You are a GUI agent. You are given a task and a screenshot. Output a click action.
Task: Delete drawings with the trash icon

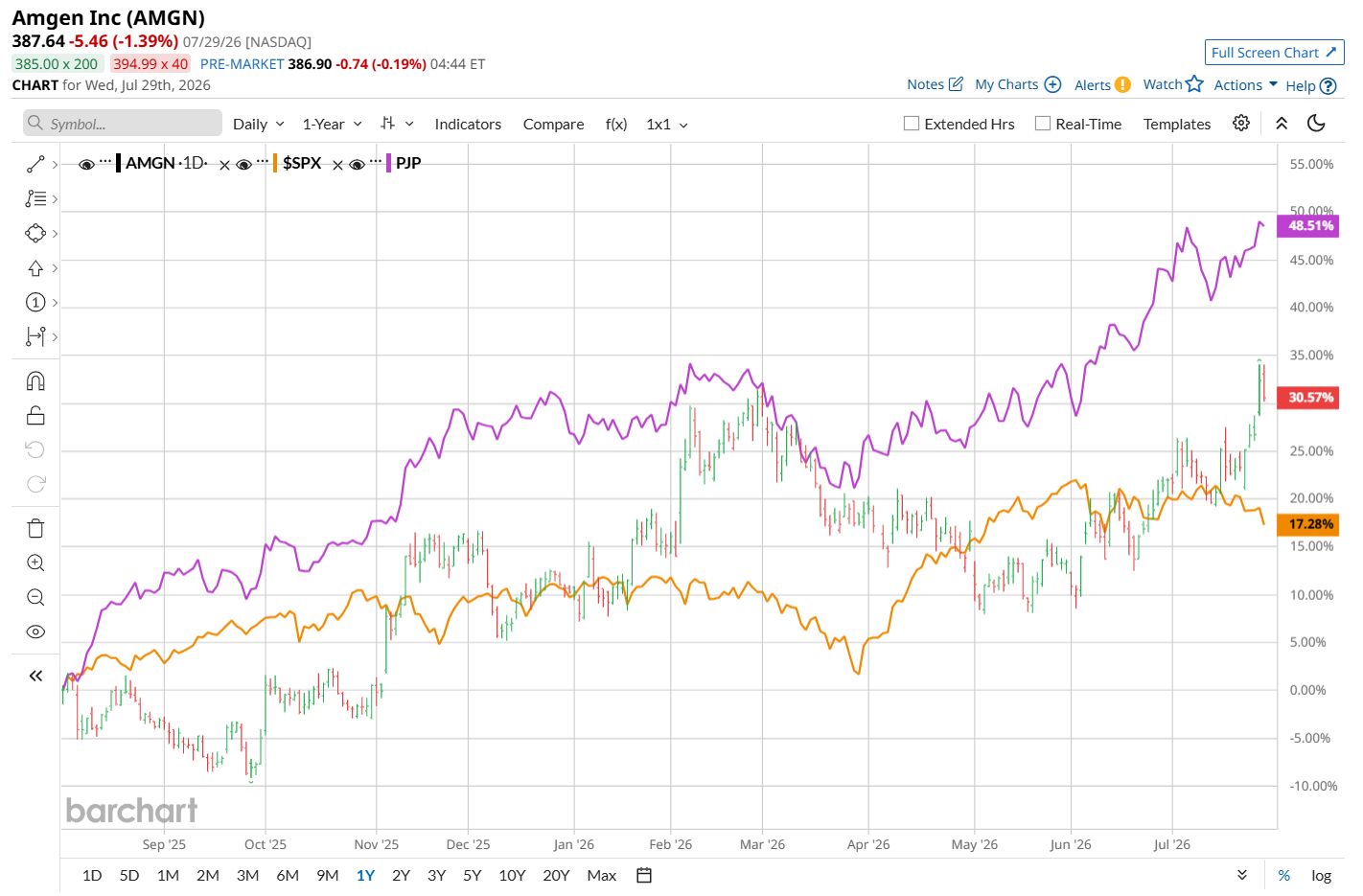coord(35,528)
